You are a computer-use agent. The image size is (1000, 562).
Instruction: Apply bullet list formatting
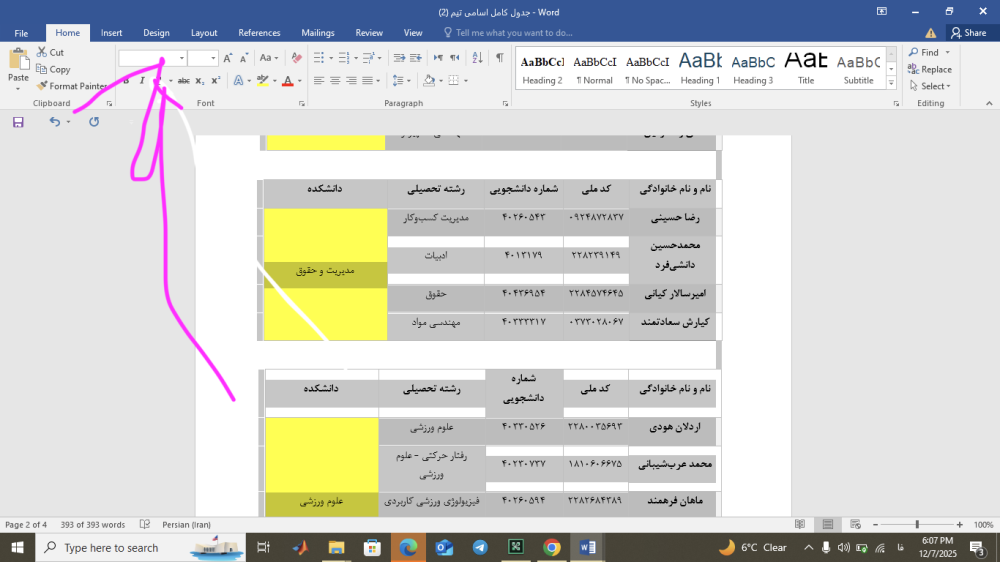tap(319, 58)
